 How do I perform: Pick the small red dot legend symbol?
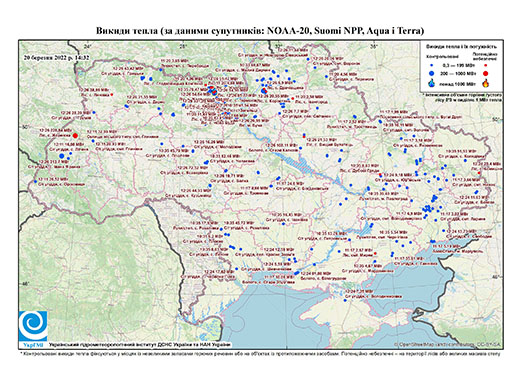tap(485, 66)
